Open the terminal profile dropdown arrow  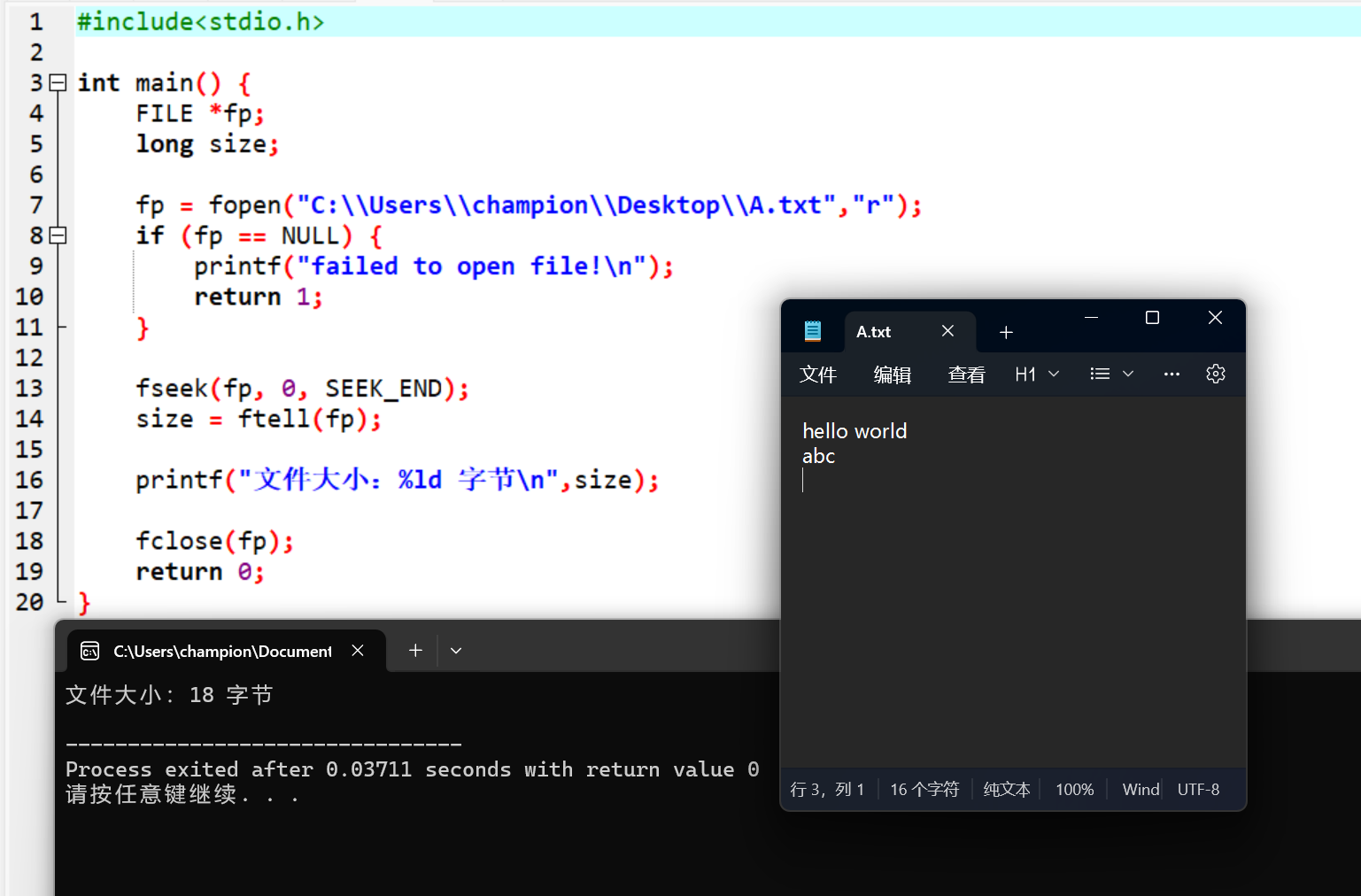coord(456,651)
